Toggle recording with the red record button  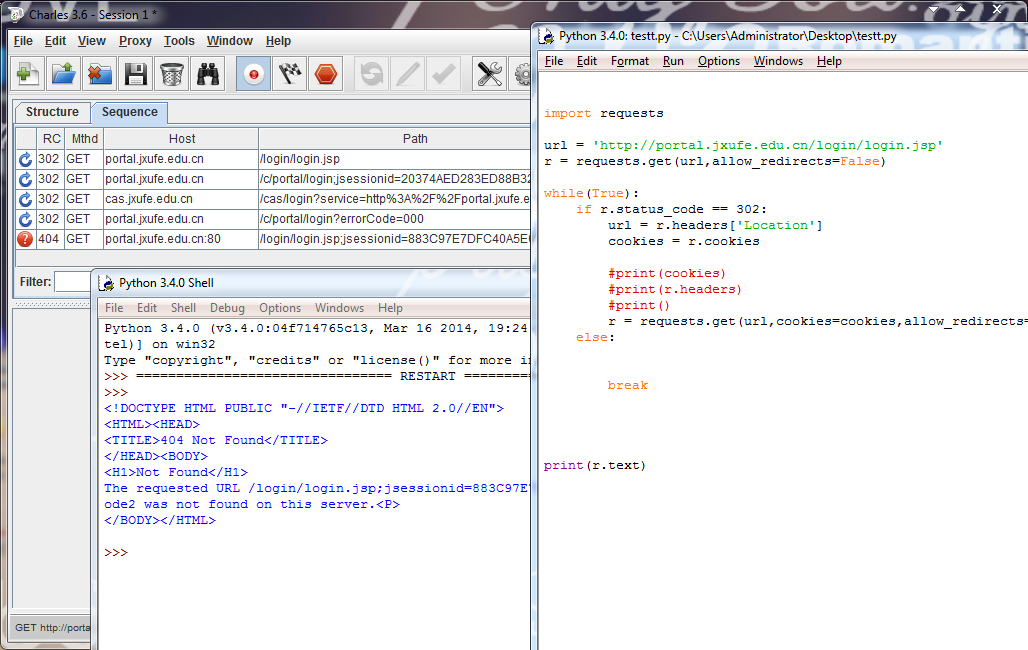[x=254, y=74]
